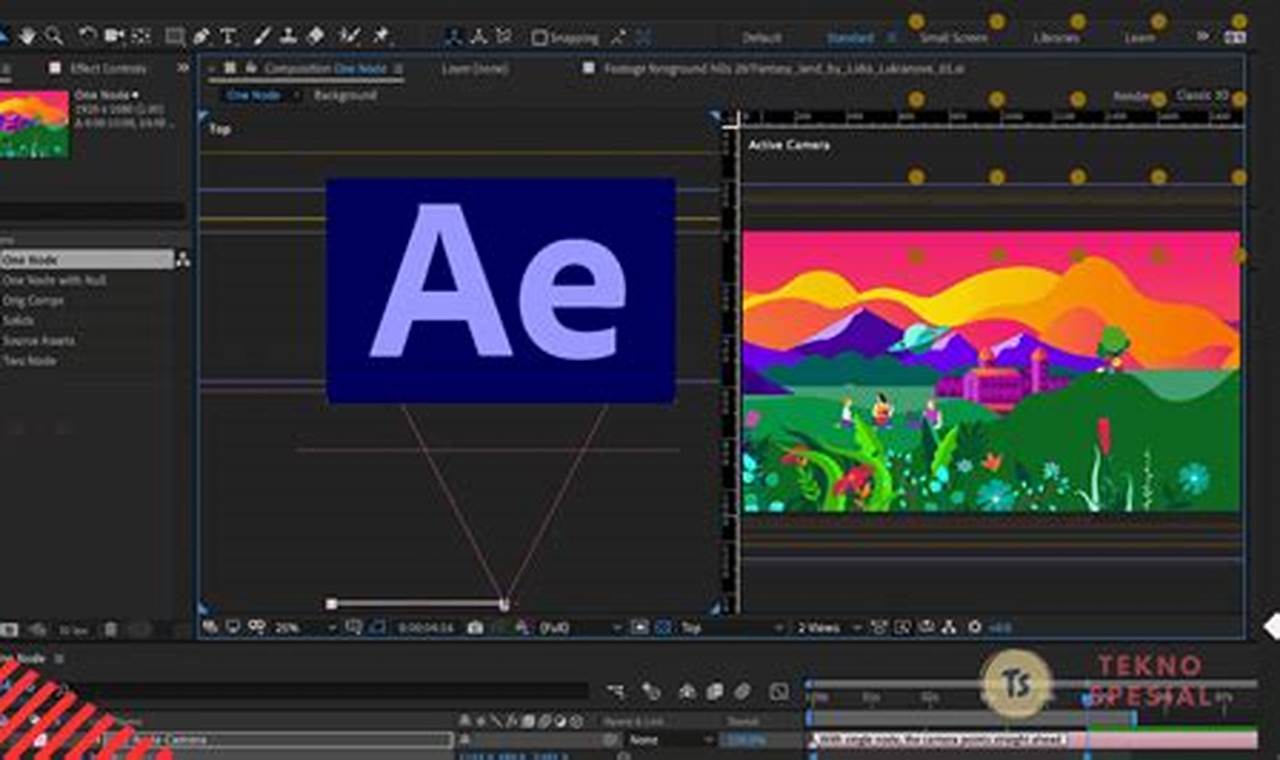Select the Pan Behind anchor point tool

(x=141, y=36)
